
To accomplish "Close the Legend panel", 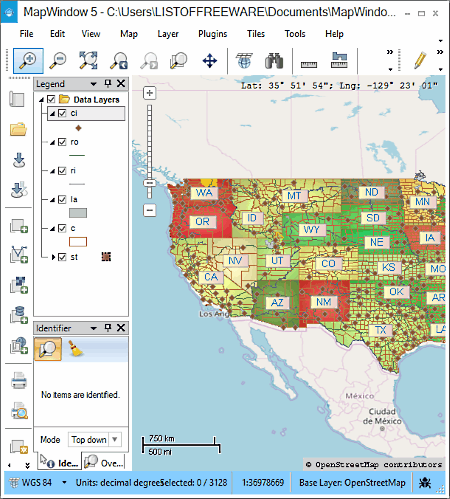I will tap(121, 83).
